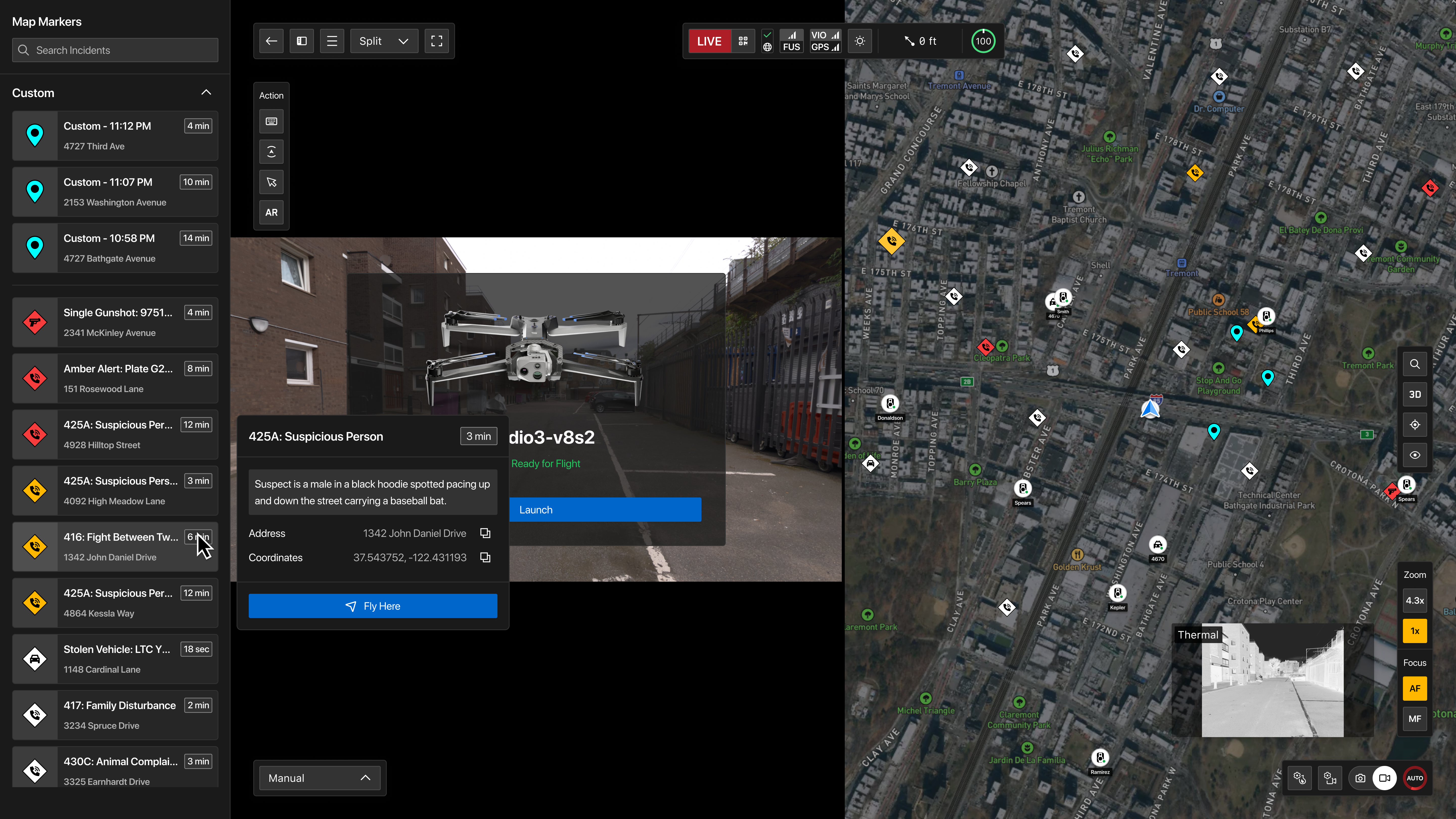Toggle 3D map view

point(1415,395)
